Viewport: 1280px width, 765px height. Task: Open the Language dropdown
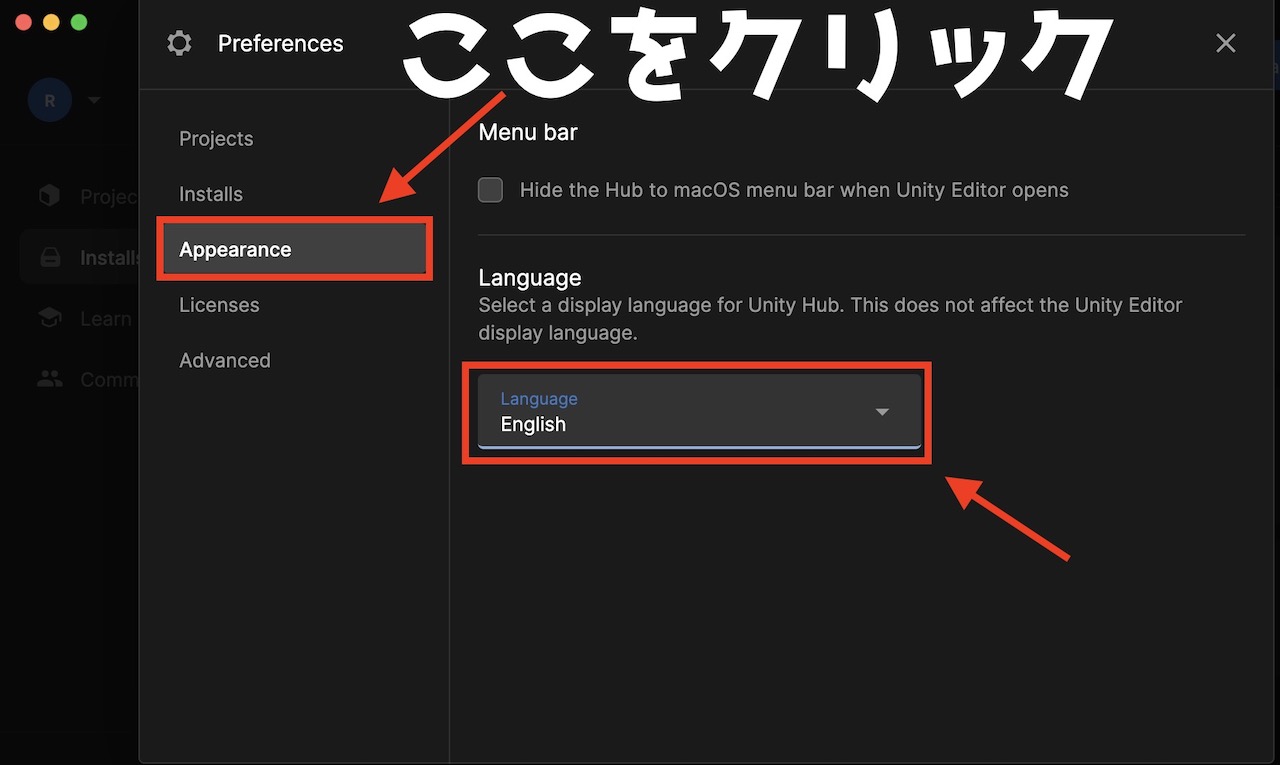pyautogui.click(x=698, y=411)
